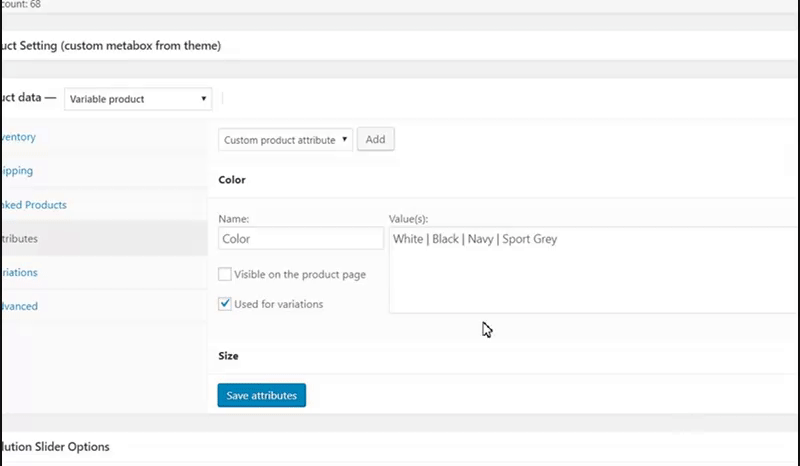The height and width of the screenshot is (466, 800).
Task: Go to the Linked Products tab
Action: click(x=33, y=204)
